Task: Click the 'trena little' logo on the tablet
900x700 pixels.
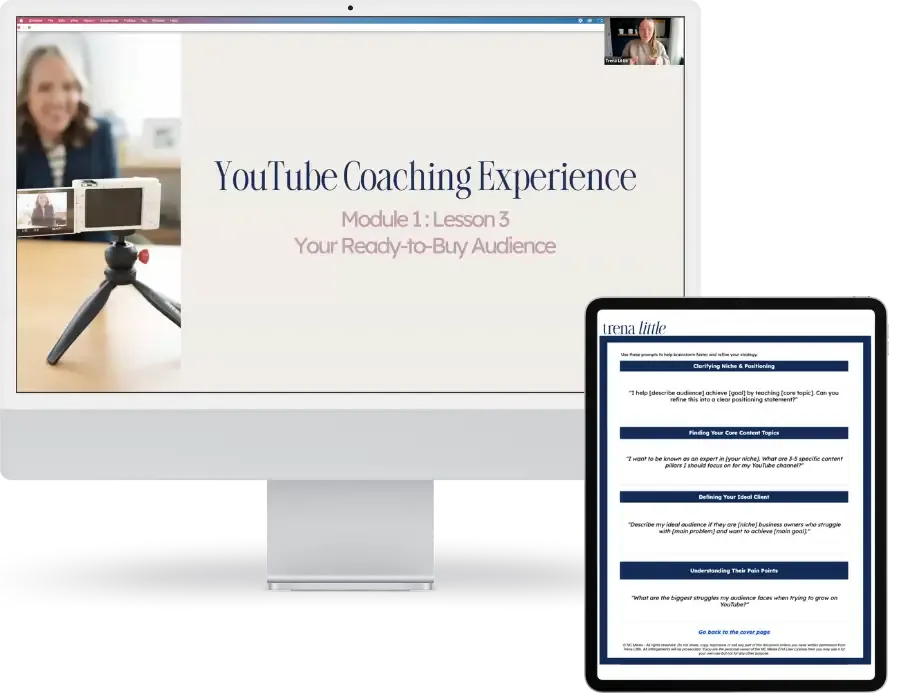Action: (634, 328)
